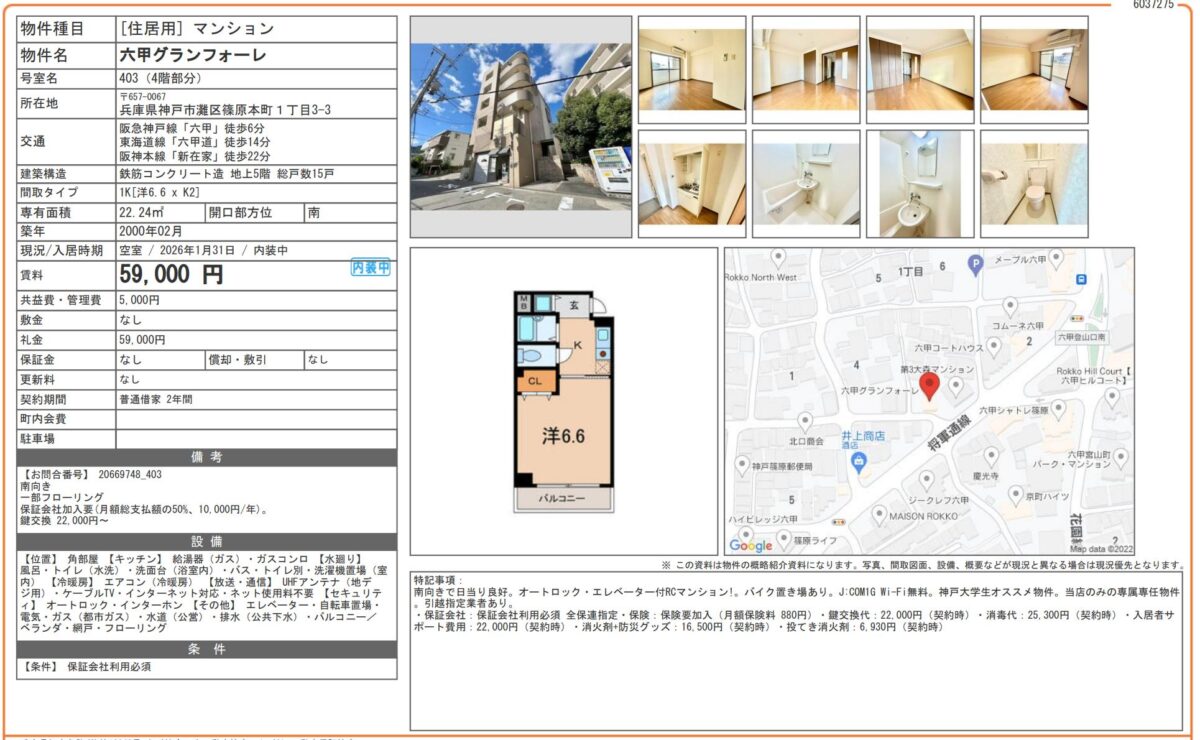Click the red 六甲グランフォーレ map pin

[x=929, y=386]
